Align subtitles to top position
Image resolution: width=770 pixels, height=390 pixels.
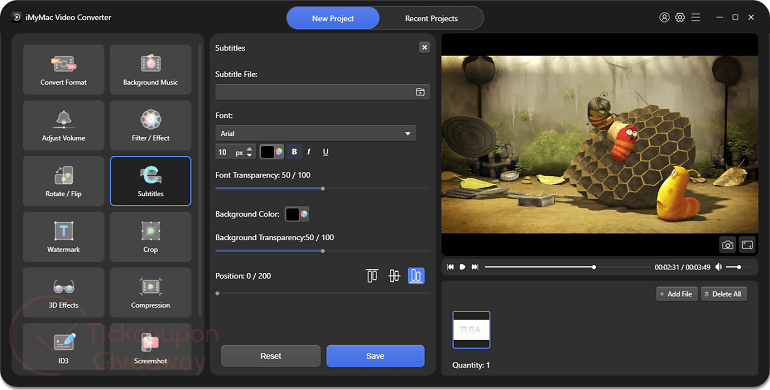[372, 276]
